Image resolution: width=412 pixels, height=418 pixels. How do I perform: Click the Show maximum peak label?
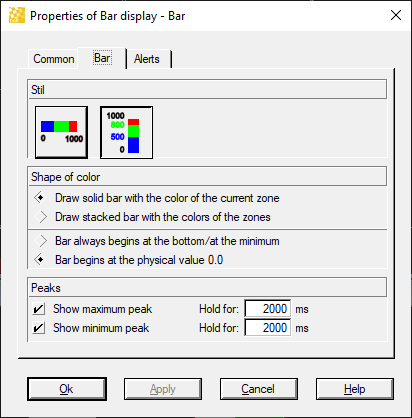[x=103, y=309]
